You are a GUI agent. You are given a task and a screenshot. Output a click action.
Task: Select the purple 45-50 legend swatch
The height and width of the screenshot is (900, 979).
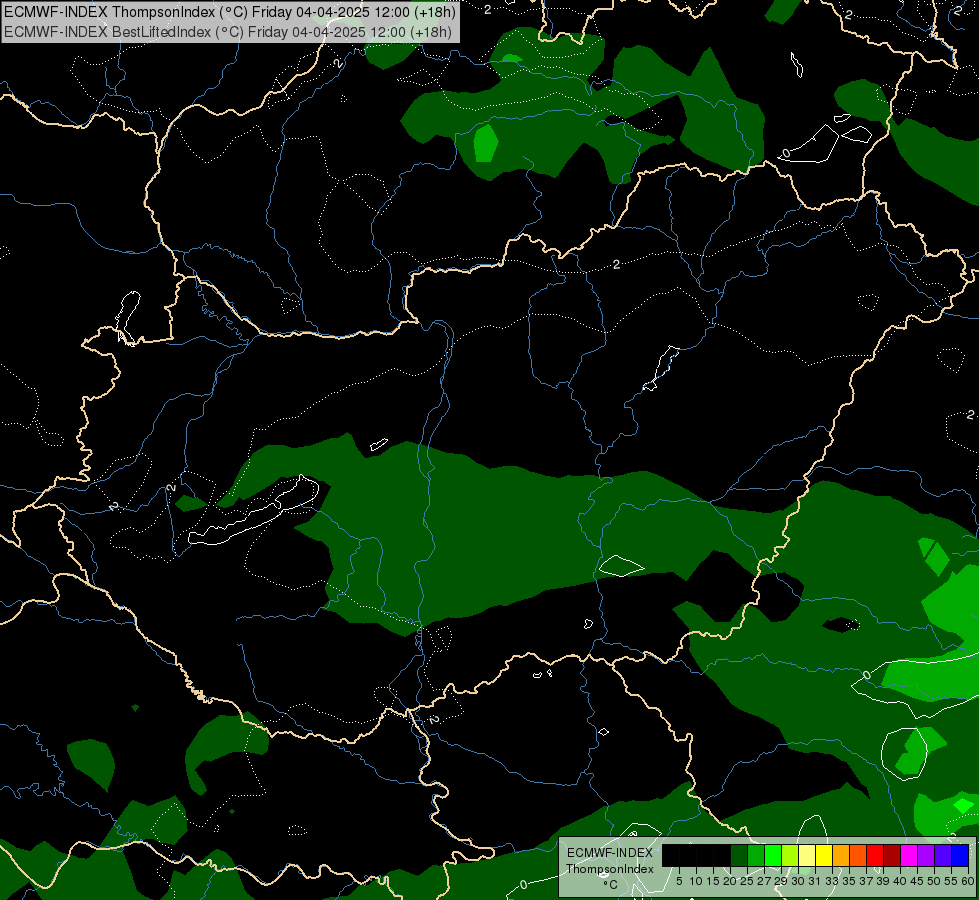click(926, 855)
